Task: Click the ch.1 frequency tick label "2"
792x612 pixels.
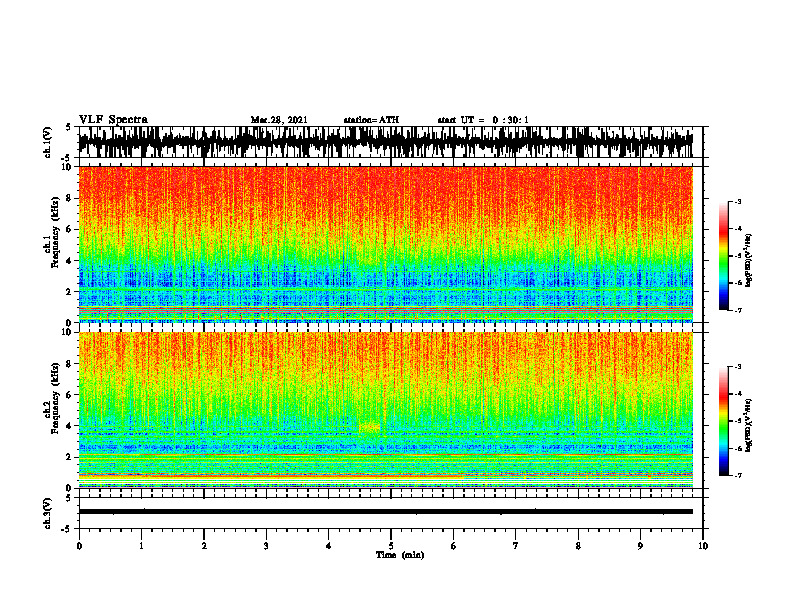Action: [69, 292]
